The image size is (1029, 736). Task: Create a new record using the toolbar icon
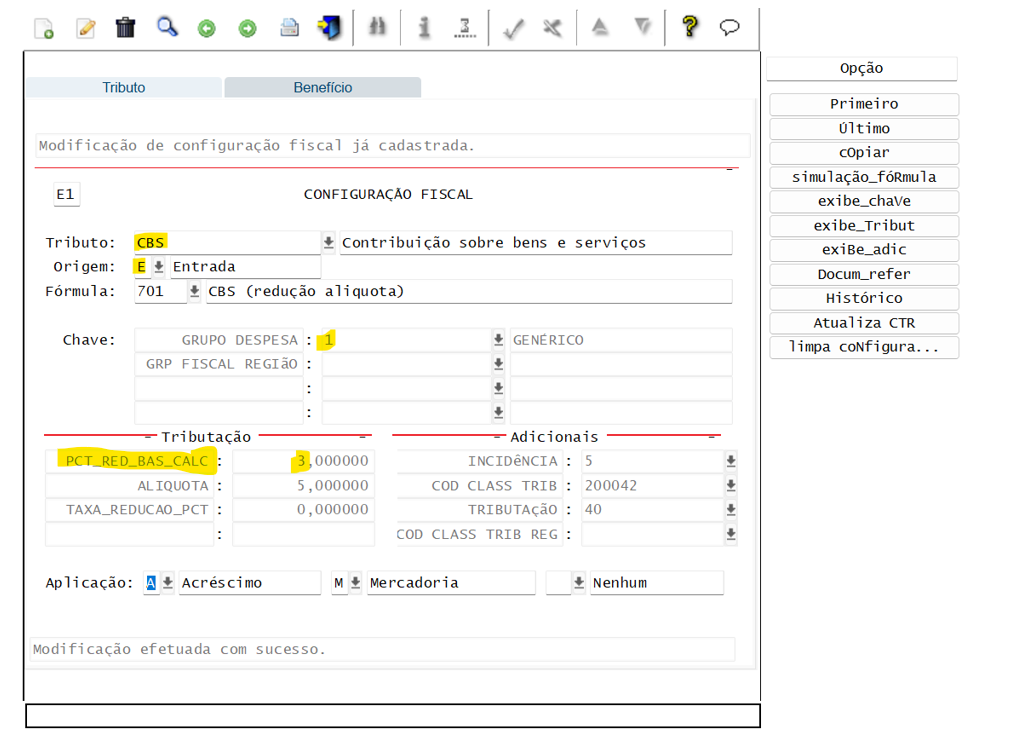click(44, 27)
